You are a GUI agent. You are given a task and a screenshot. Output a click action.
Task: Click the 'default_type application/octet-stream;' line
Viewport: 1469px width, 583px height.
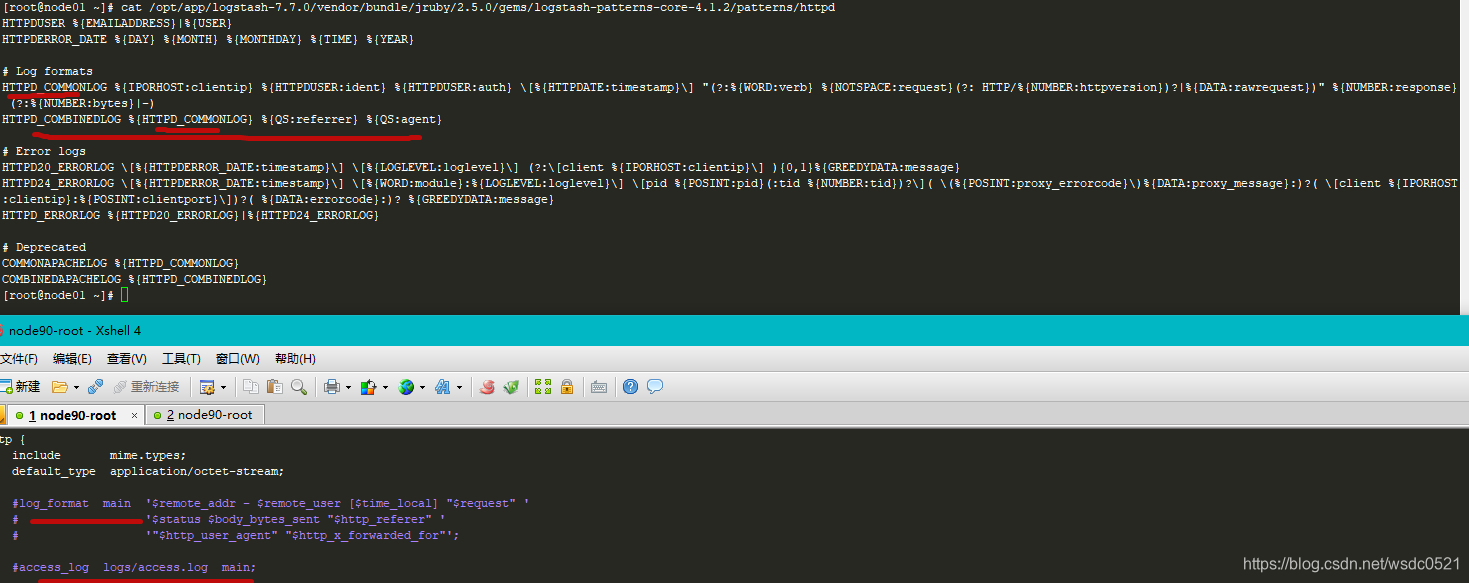[148, 471]
